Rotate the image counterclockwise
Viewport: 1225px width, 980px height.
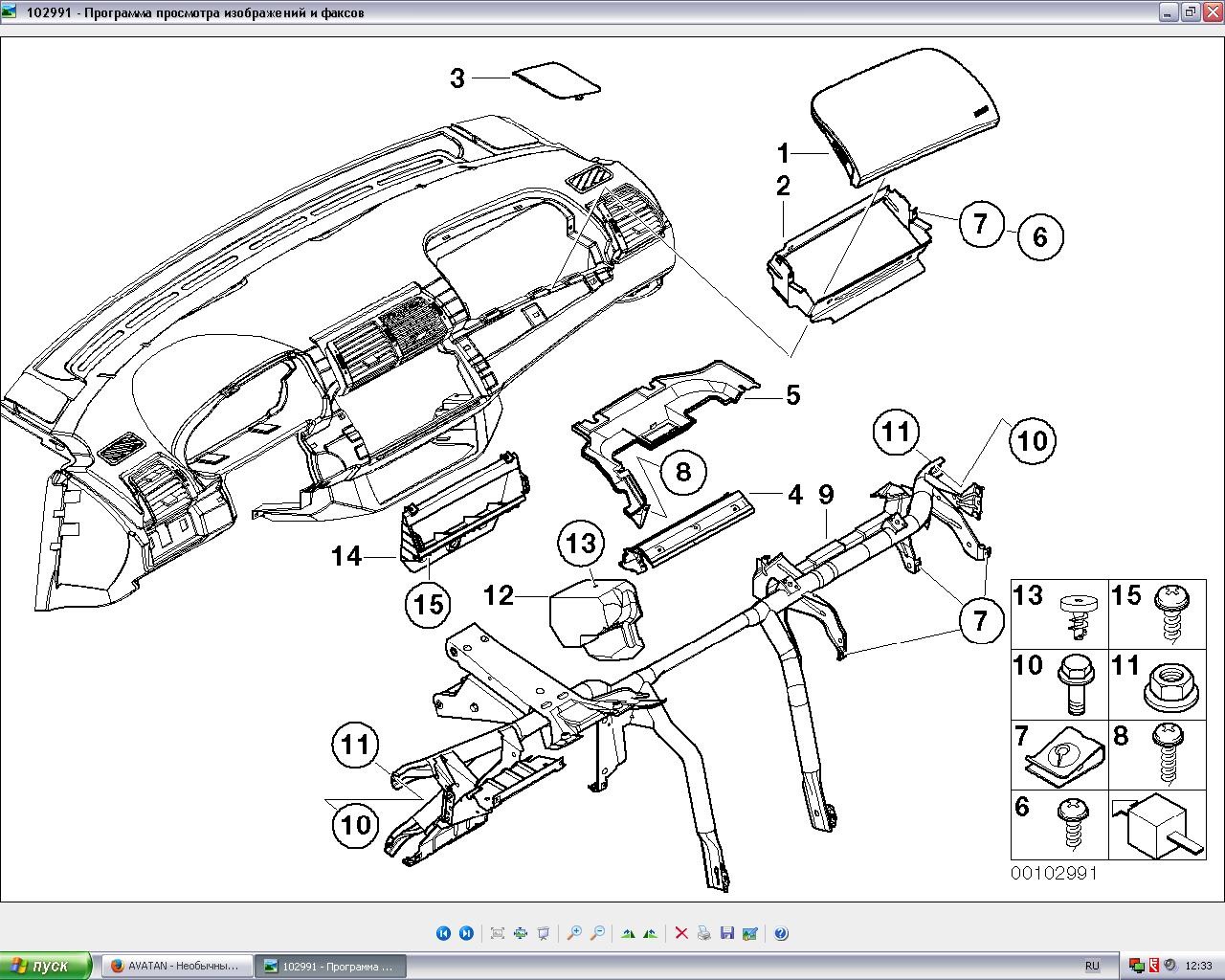coord(651,933)
